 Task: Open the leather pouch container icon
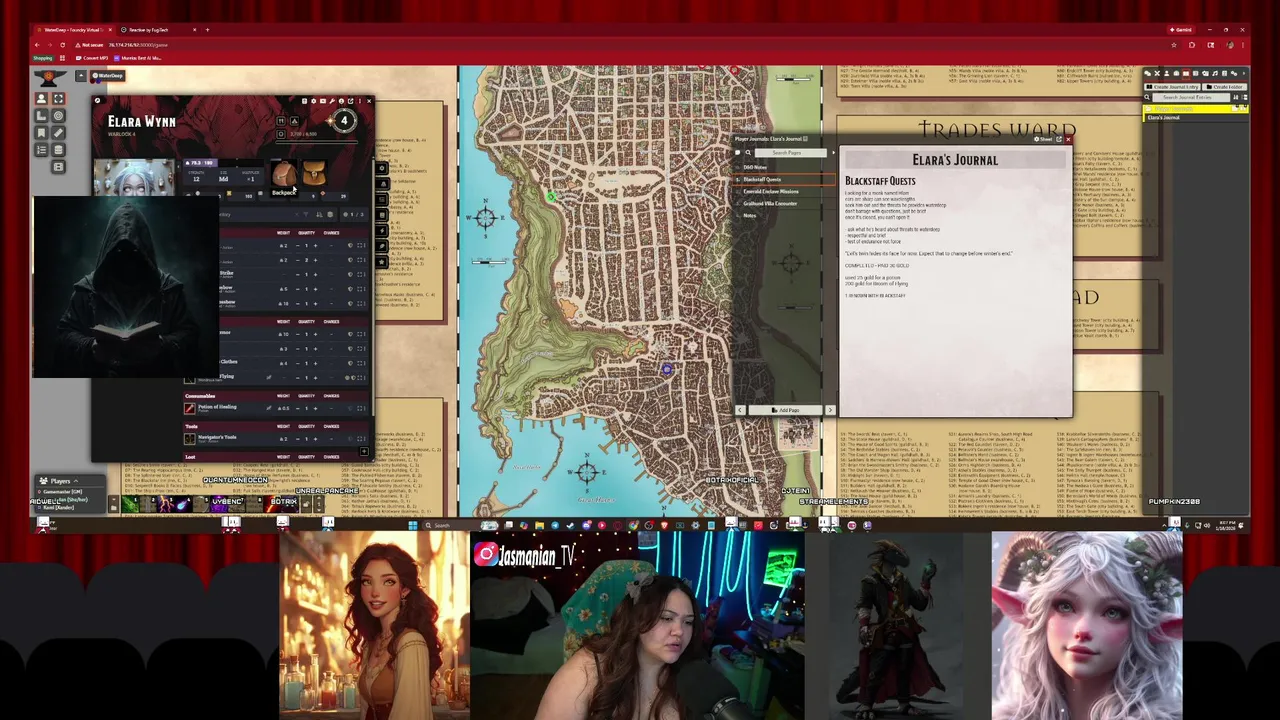coord(314,174)
